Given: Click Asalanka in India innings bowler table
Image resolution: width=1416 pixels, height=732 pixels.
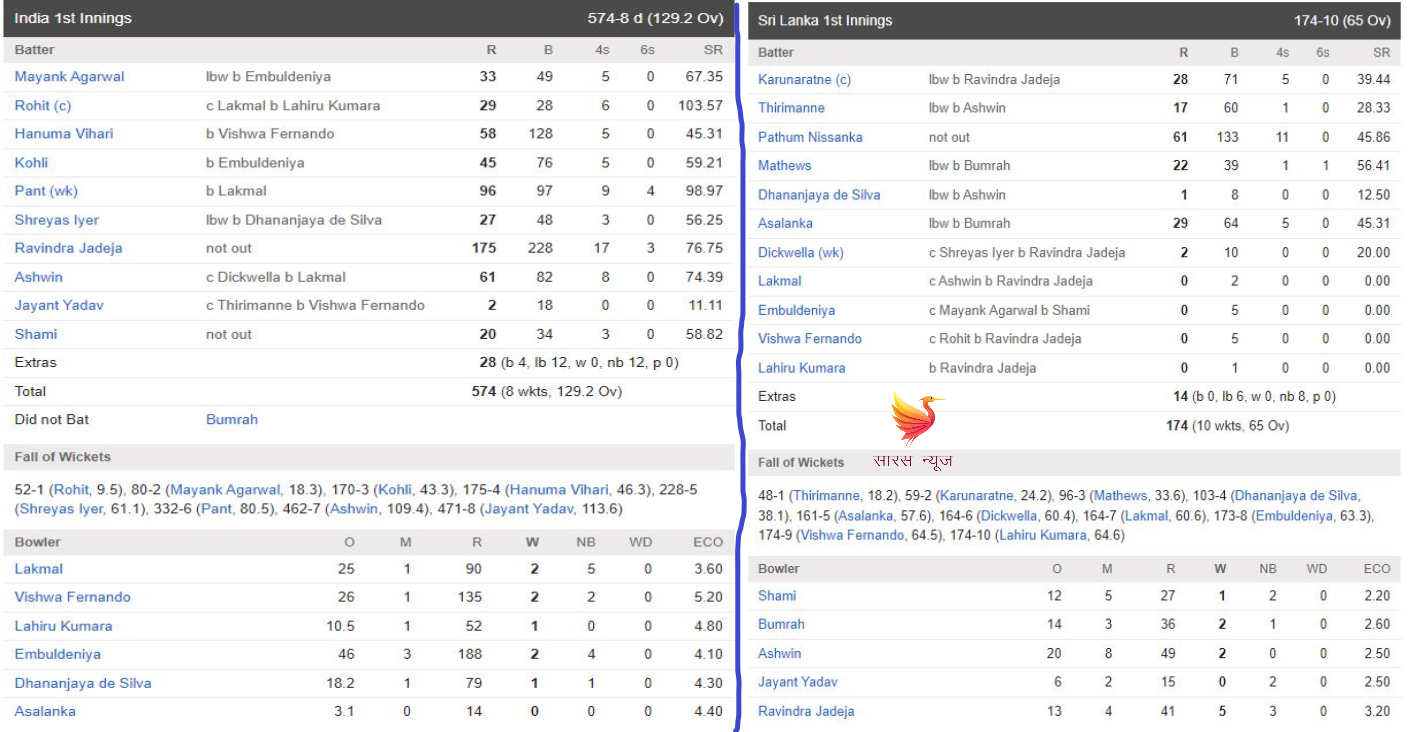Looking at the screenshot, I should (x=45, y=711).
